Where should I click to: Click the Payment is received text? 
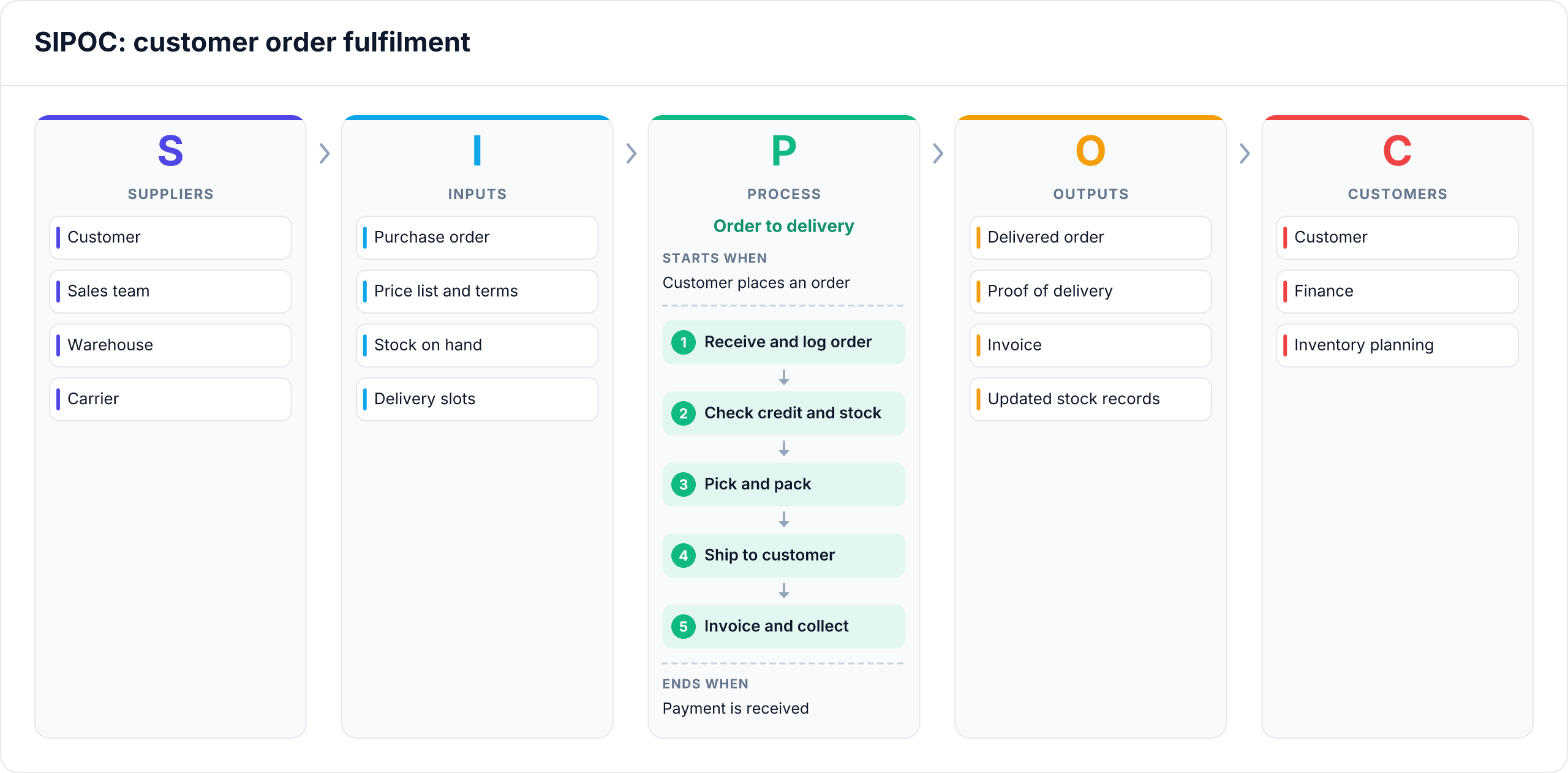pyautogui.click(x=736, y=709)
